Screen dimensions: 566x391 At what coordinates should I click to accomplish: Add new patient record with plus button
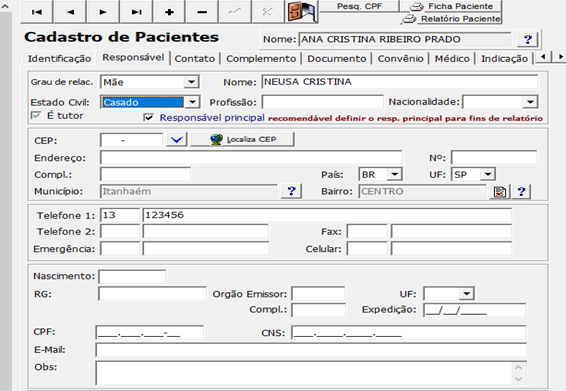tap(169, 12)
